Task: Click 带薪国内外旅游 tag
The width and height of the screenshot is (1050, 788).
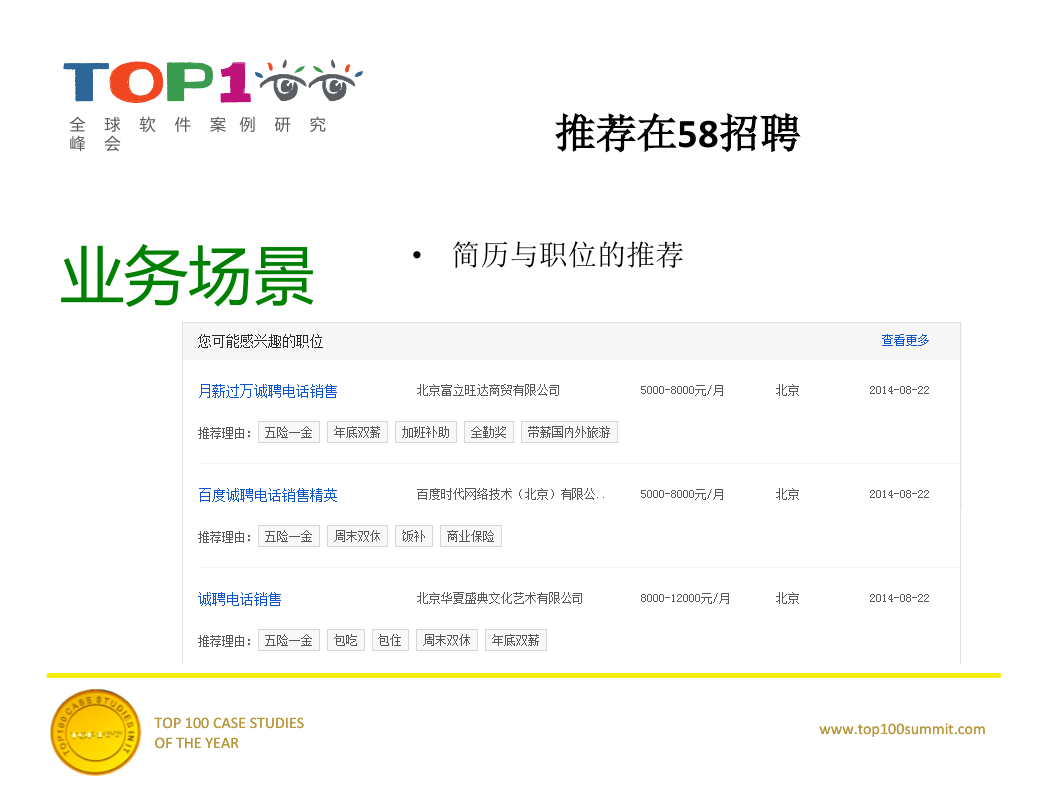Action: point(569,432)
